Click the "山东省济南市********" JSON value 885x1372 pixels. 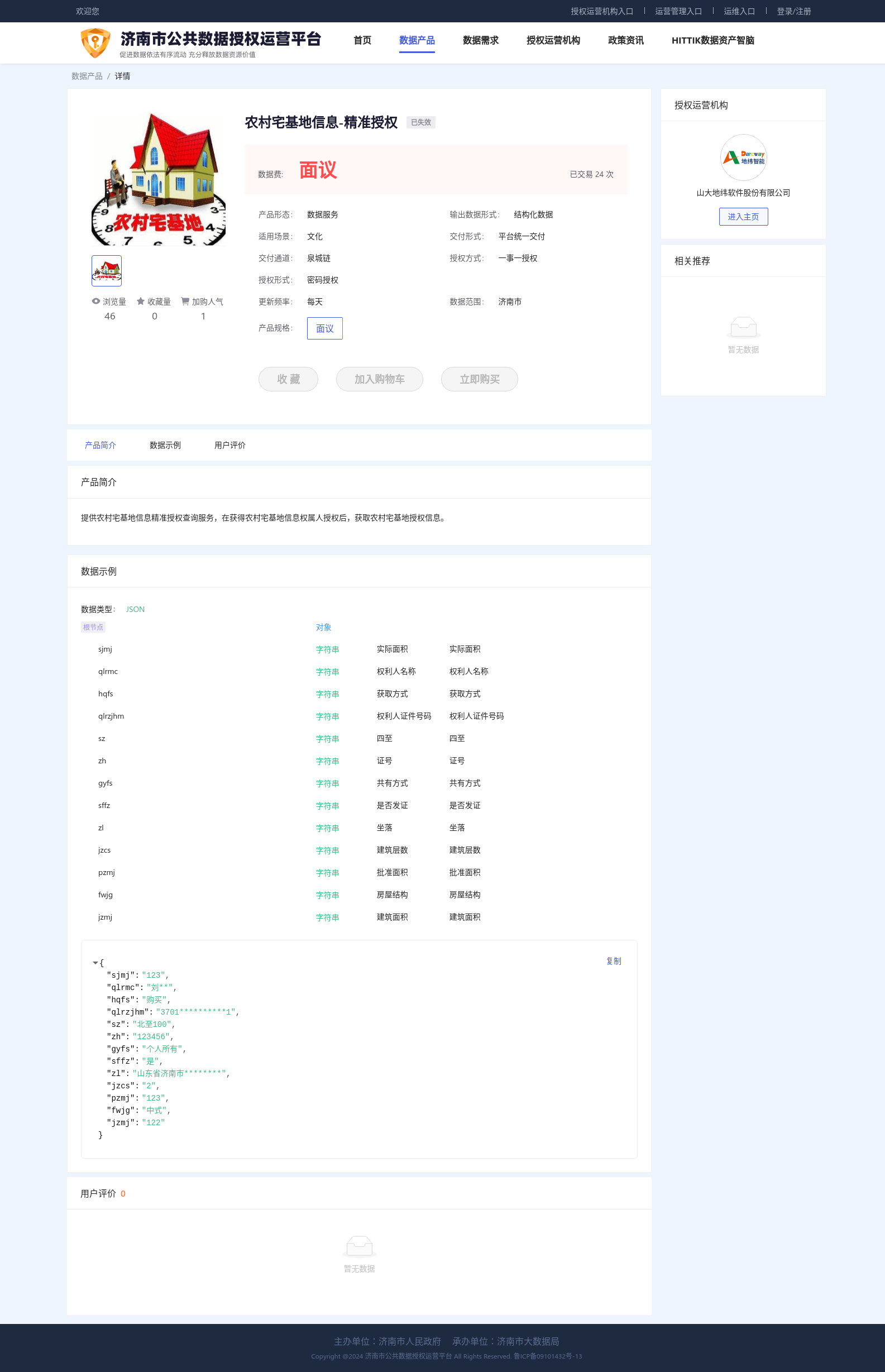(x=179, y=1074)
